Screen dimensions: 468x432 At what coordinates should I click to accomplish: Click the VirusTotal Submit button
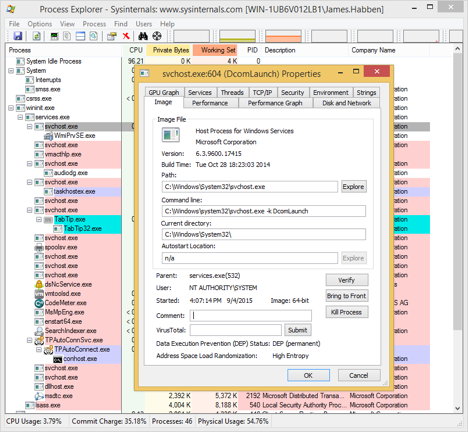tap(298, 330)
